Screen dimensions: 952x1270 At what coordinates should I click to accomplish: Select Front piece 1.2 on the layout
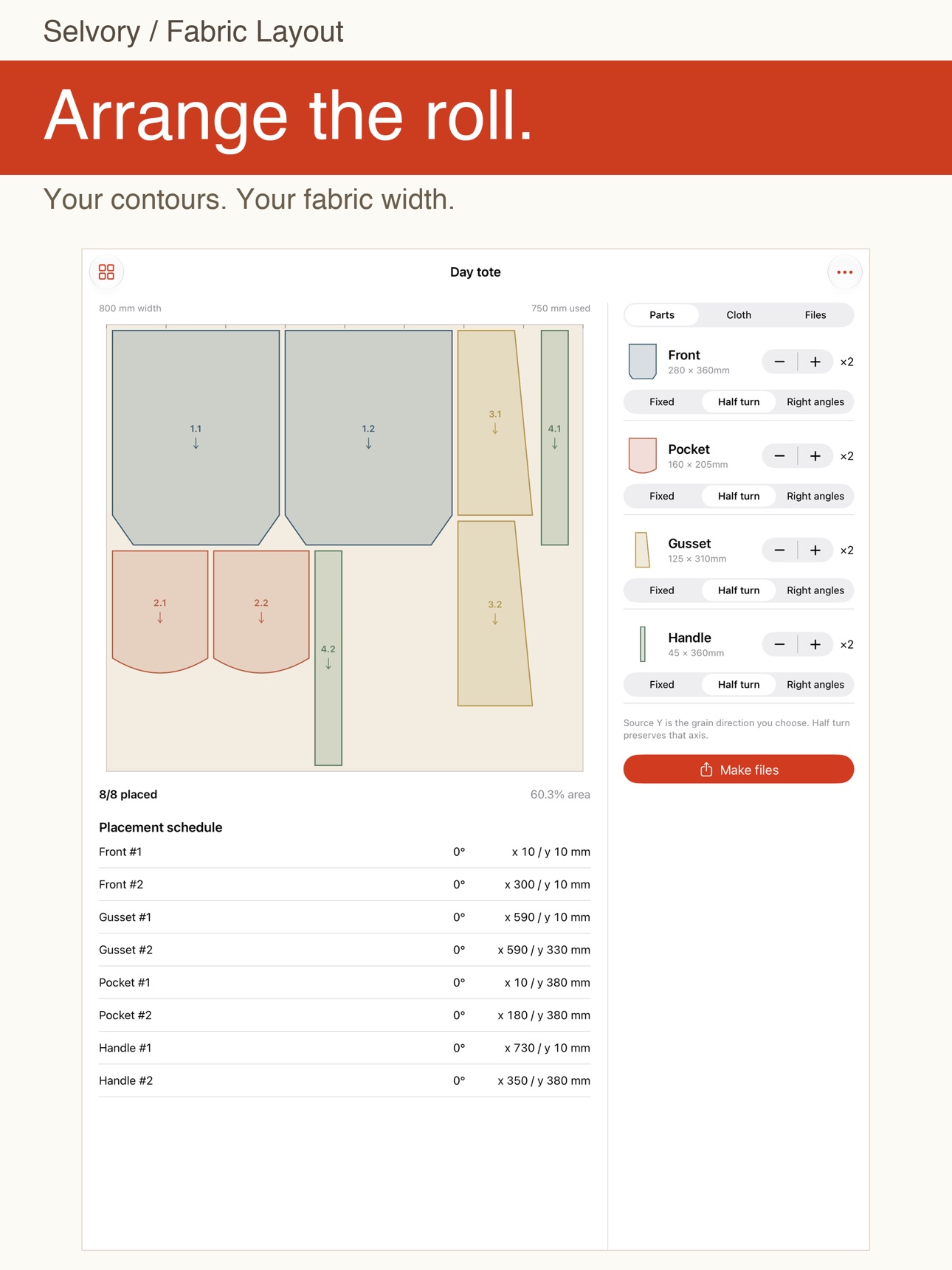368,437
